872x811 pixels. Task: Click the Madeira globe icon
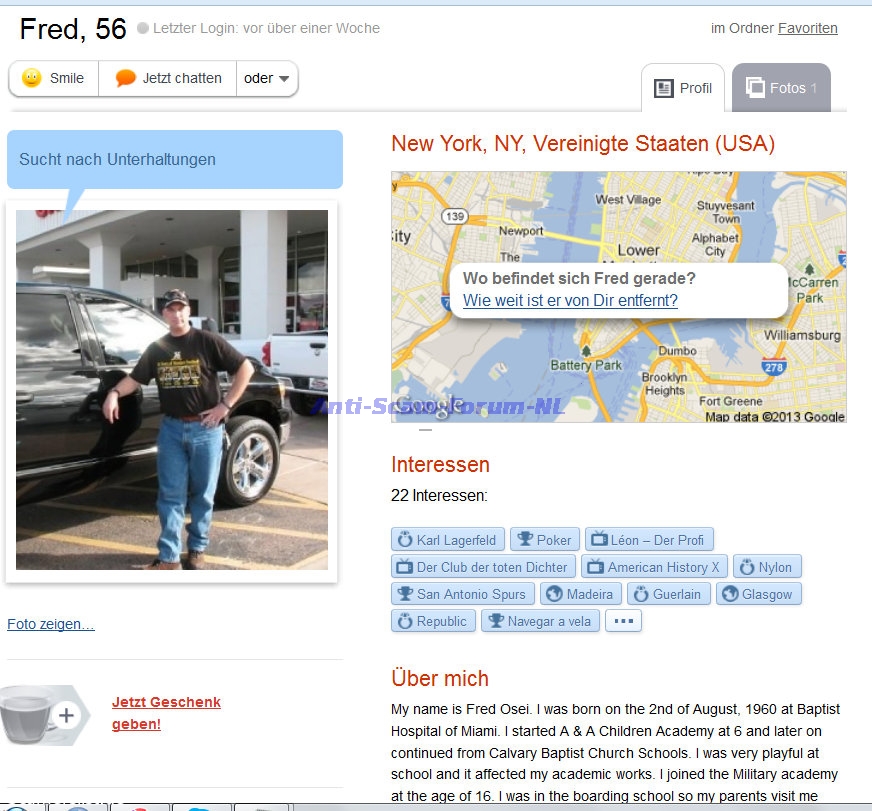point(554,594)
